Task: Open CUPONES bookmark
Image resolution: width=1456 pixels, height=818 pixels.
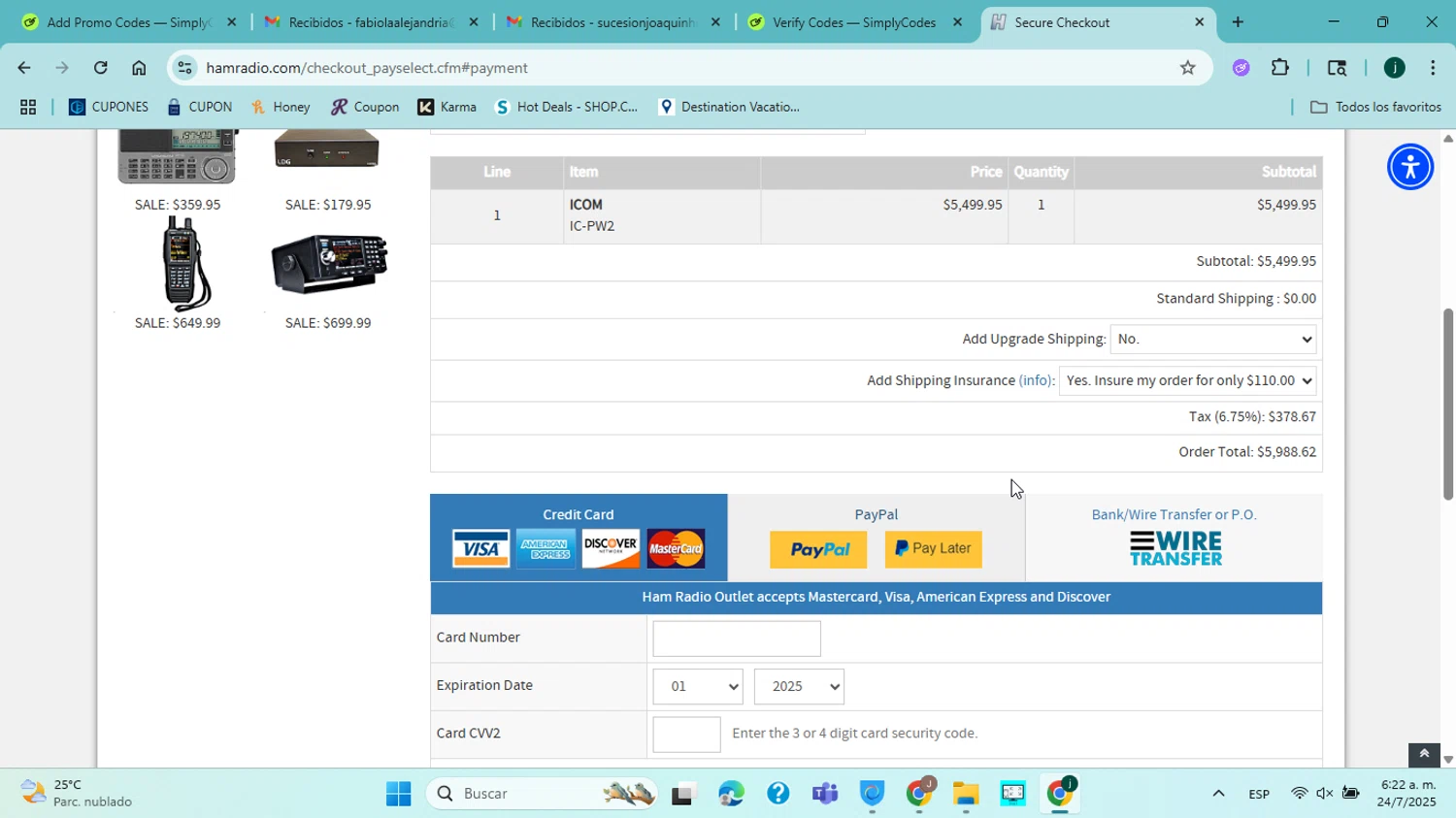Action: [x=109, y=107]
